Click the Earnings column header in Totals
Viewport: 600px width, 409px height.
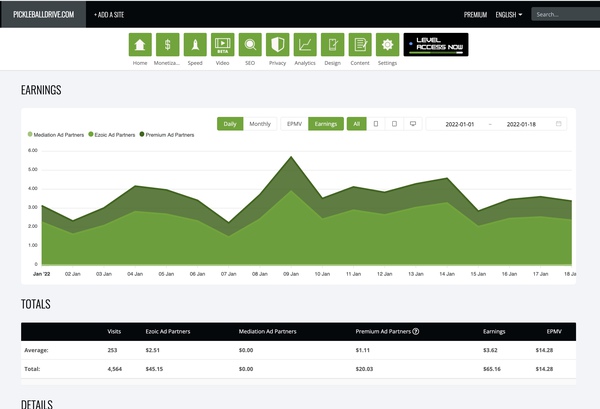[494, 331]
